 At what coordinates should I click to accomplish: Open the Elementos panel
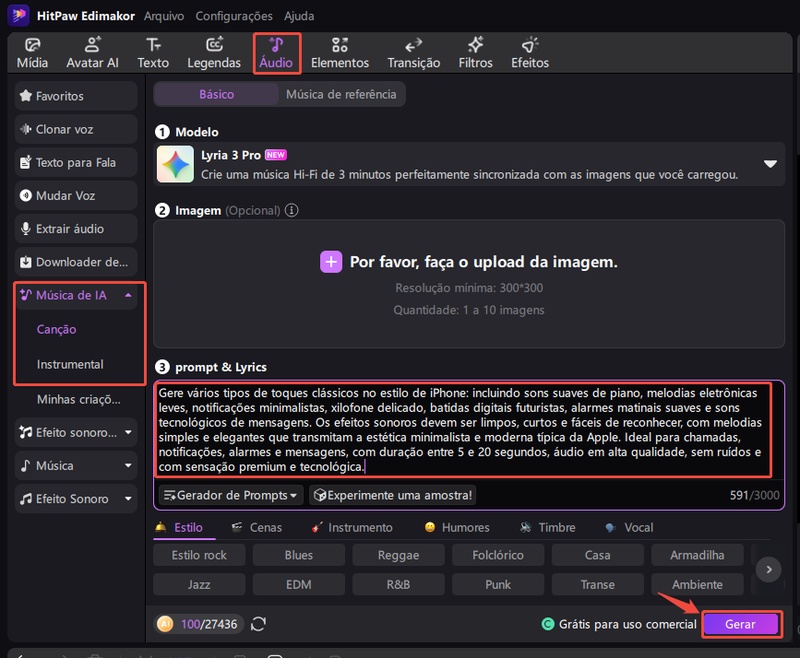340,53
